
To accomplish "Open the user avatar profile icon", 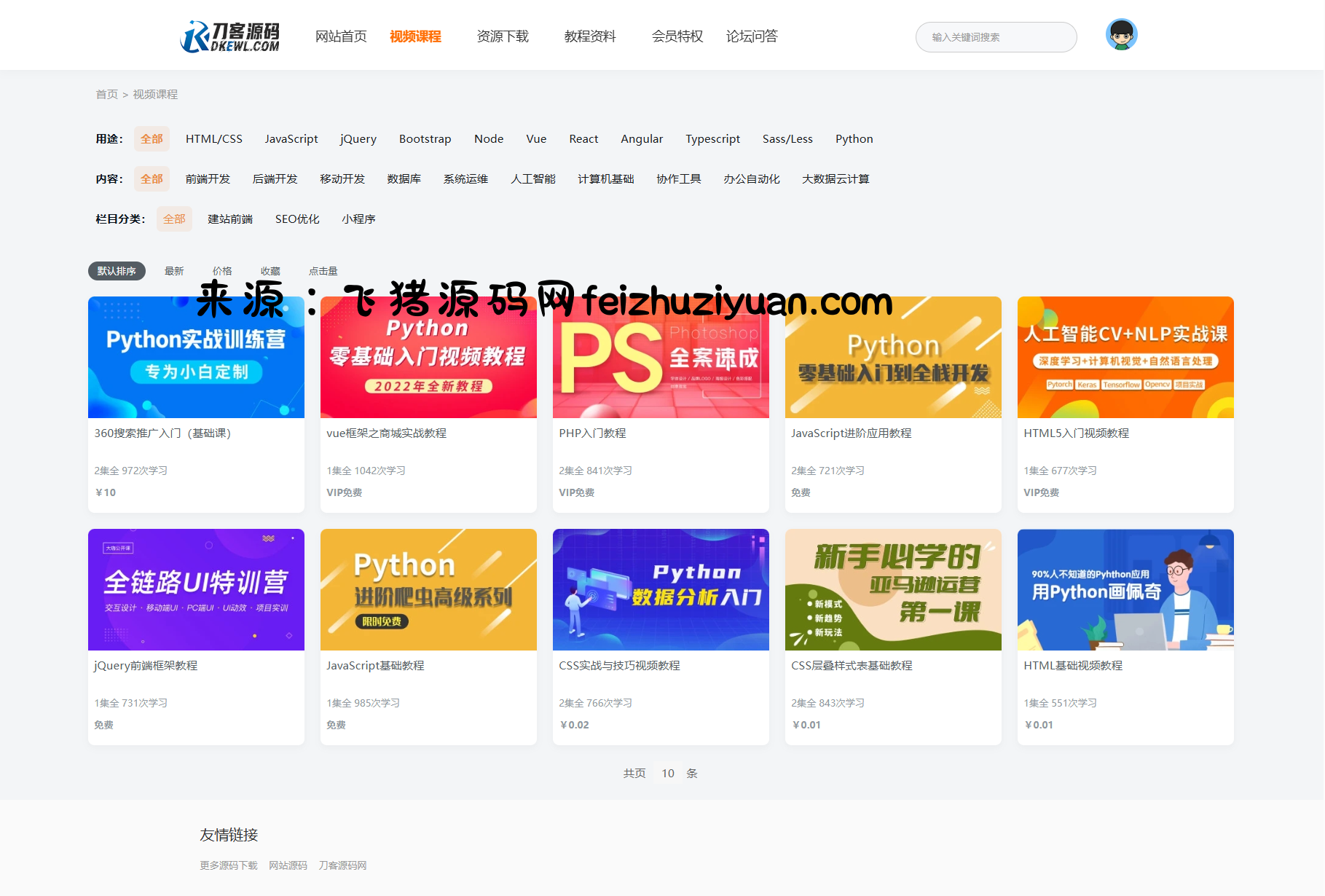I will coord(1121,35).
